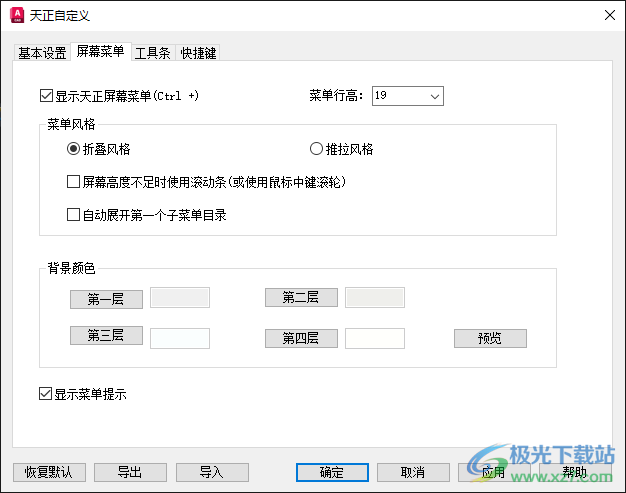Click the 第一层 color button
Screen dimensions: 626x493
point(106,299)
